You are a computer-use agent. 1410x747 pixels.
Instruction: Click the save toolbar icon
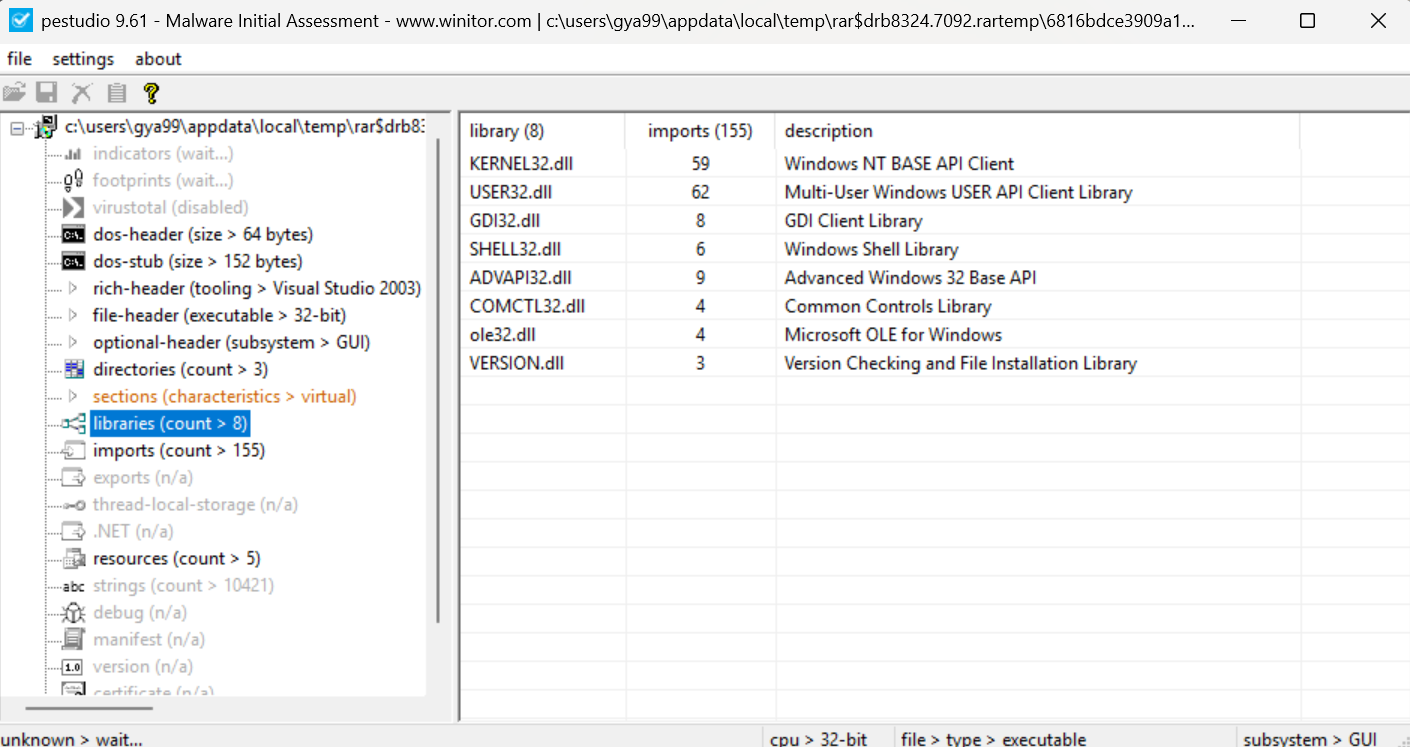coord(47,93)
